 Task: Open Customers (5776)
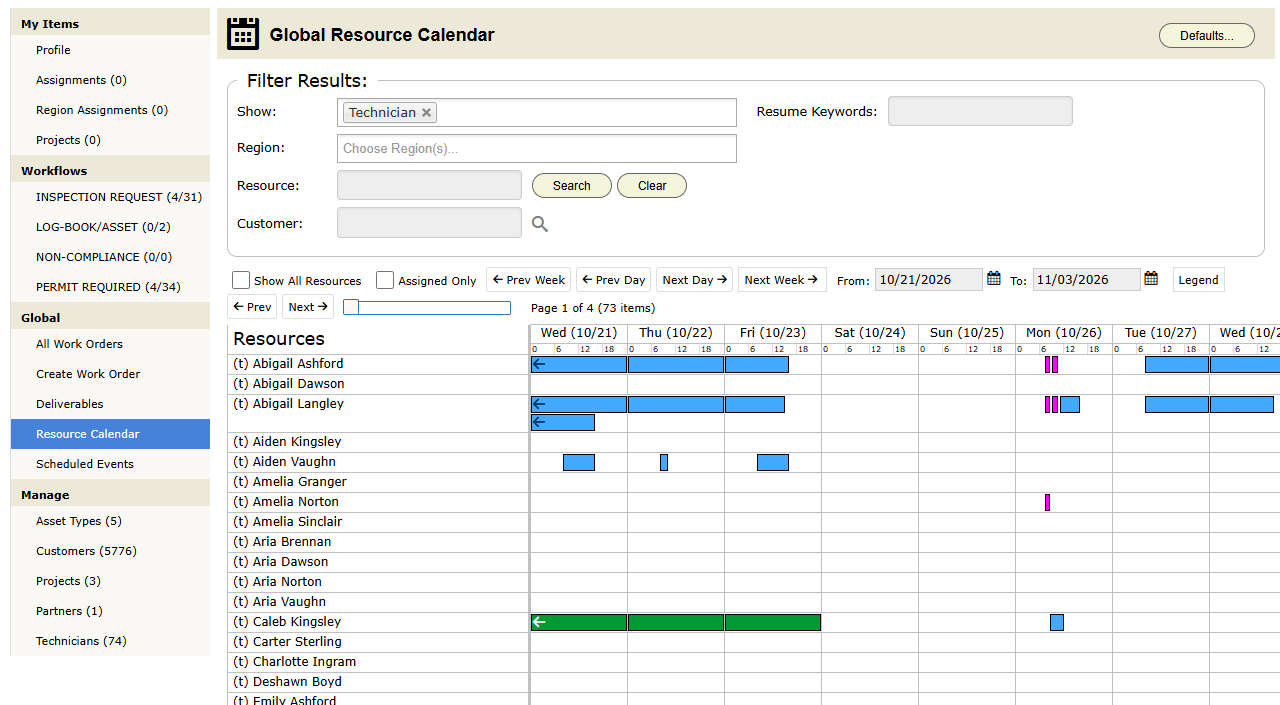click(x=110, y=551)
